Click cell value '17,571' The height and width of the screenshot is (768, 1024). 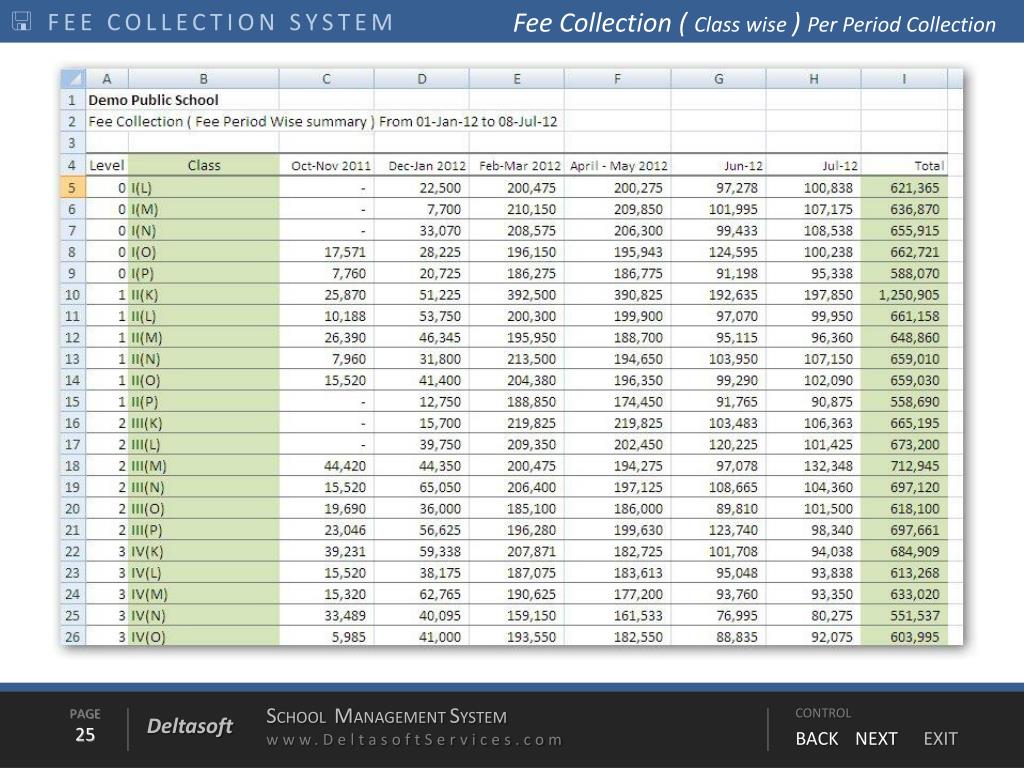327,252
